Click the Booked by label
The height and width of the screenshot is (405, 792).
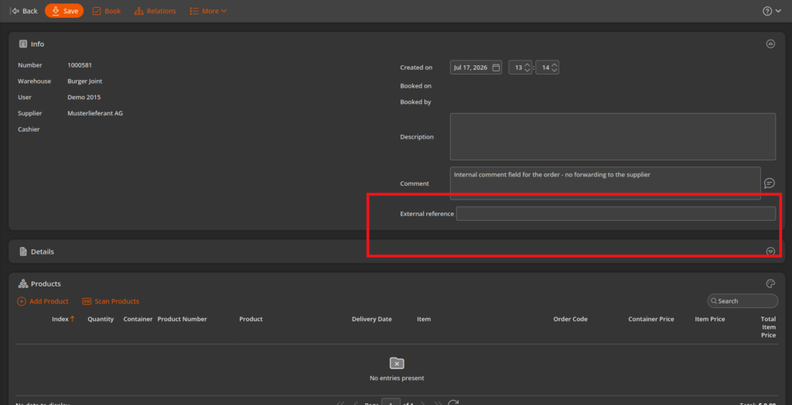click(416, 102)
